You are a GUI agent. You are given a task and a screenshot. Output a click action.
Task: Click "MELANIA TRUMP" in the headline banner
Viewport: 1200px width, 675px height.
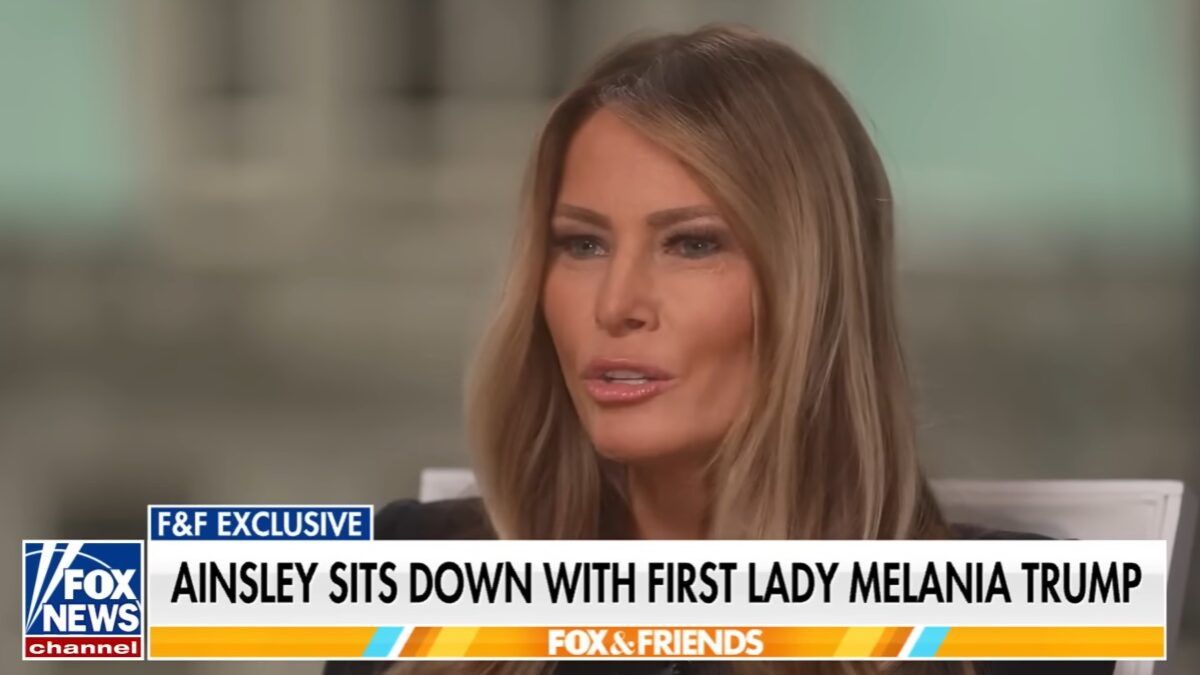coord(994,584)
